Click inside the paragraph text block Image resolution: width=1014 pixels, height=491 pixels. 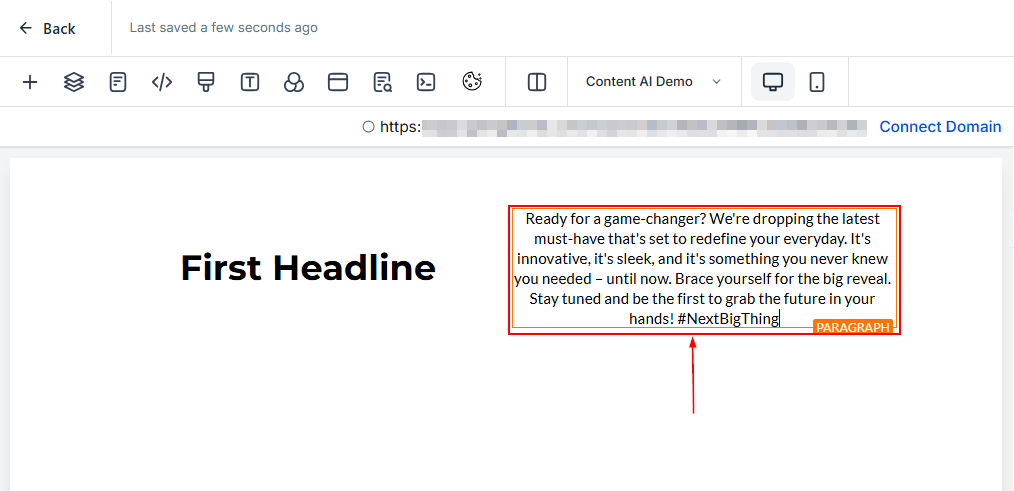pos(702,268)
